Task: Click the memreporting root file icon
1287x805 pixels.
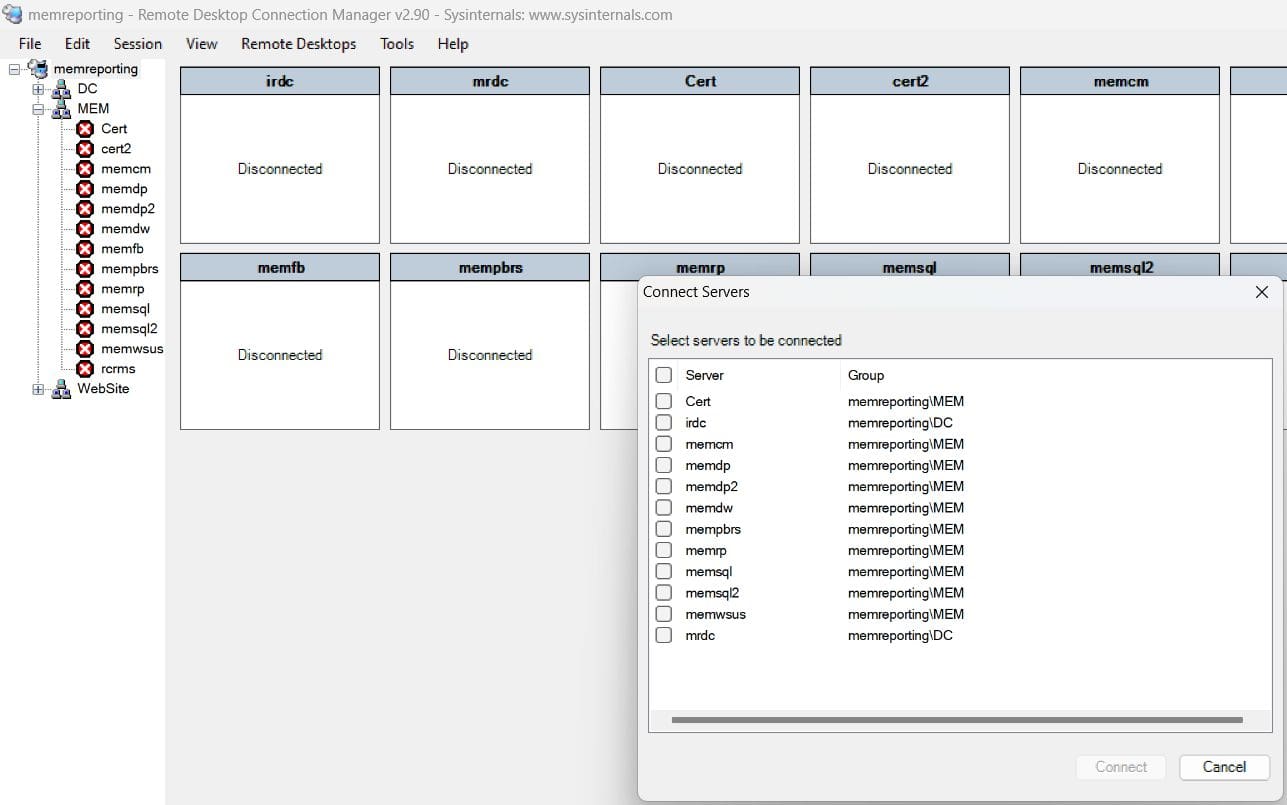Action: click(x=38, y=69)
